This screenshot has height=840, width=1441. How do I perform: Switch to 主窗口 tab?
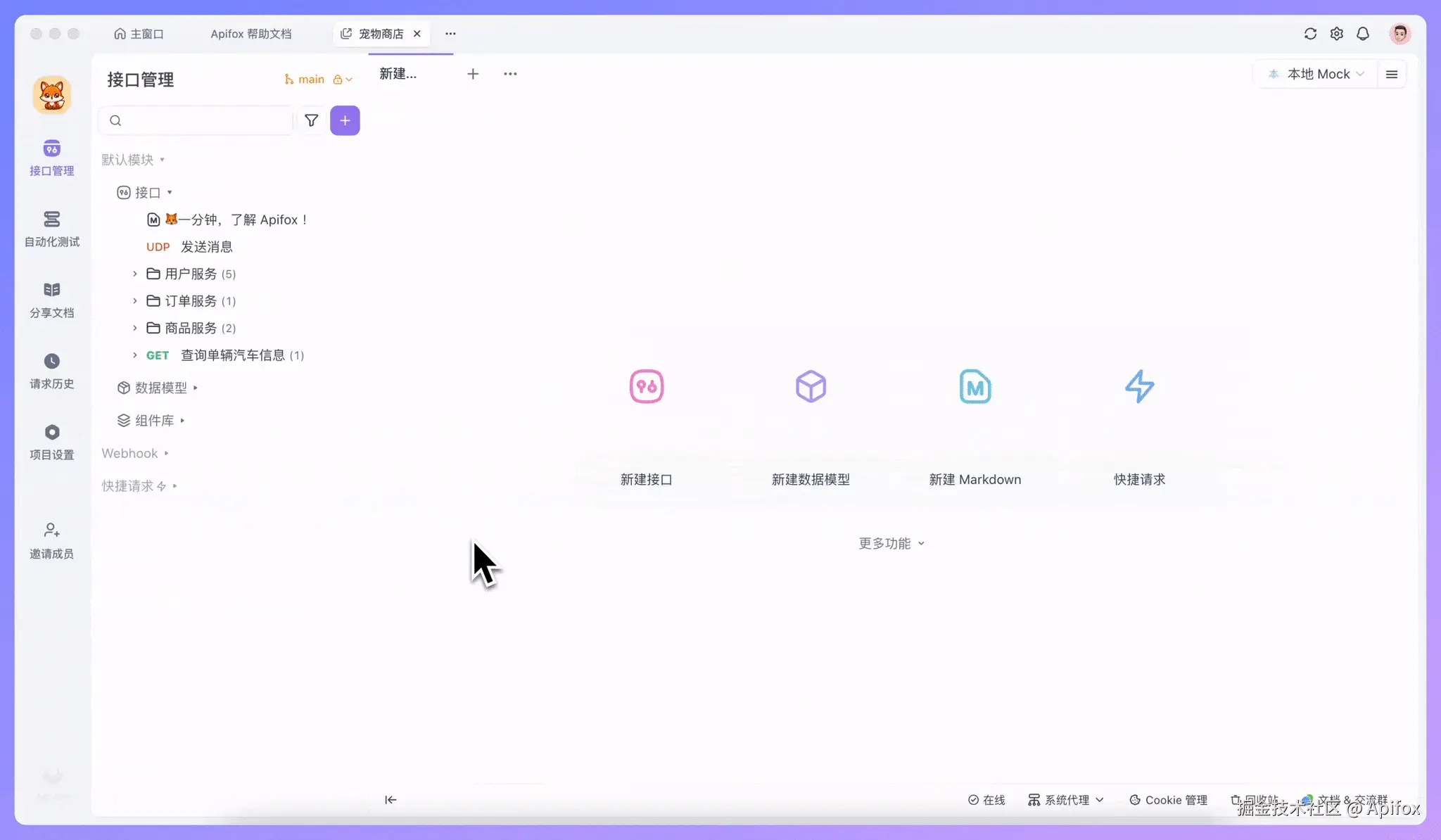click(139, 34)
